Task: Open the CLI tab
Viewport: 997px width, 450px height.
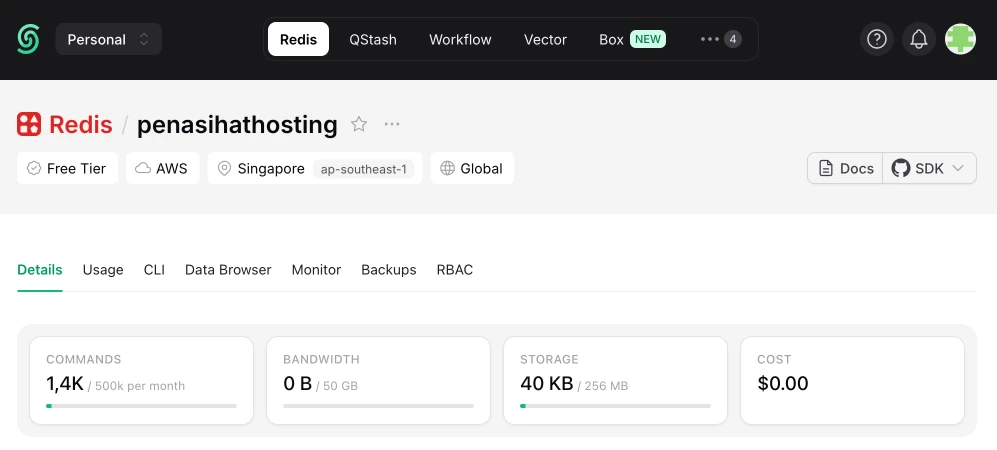Action: [155, 270]
